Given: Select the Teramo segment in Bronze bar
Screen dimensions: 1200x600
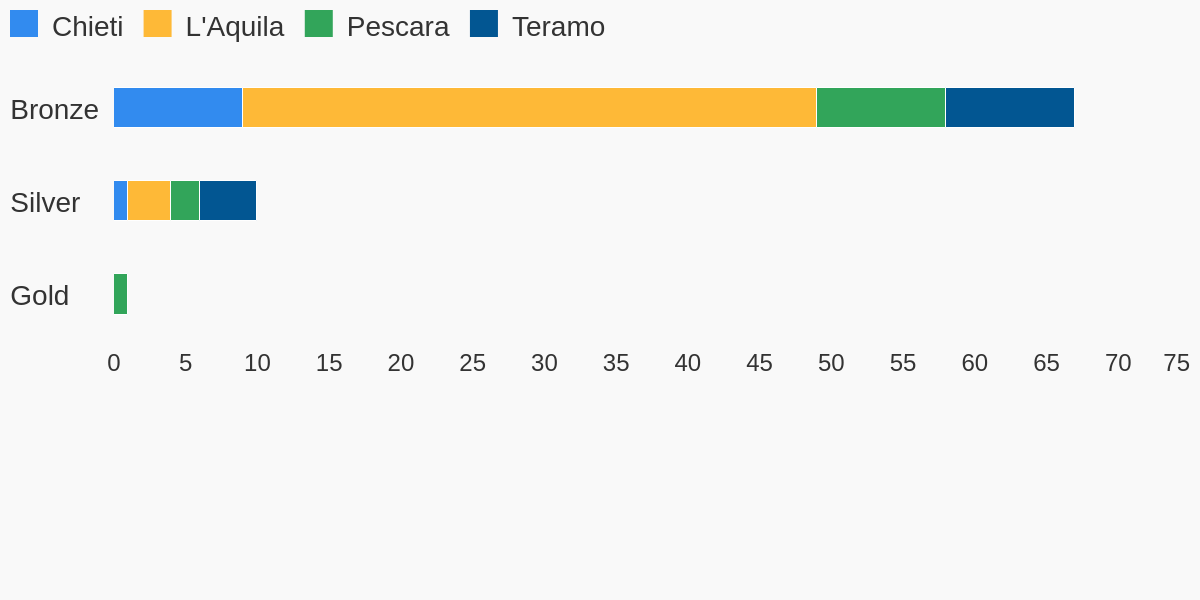Looking at the screenshot, I should point(1010,108).
